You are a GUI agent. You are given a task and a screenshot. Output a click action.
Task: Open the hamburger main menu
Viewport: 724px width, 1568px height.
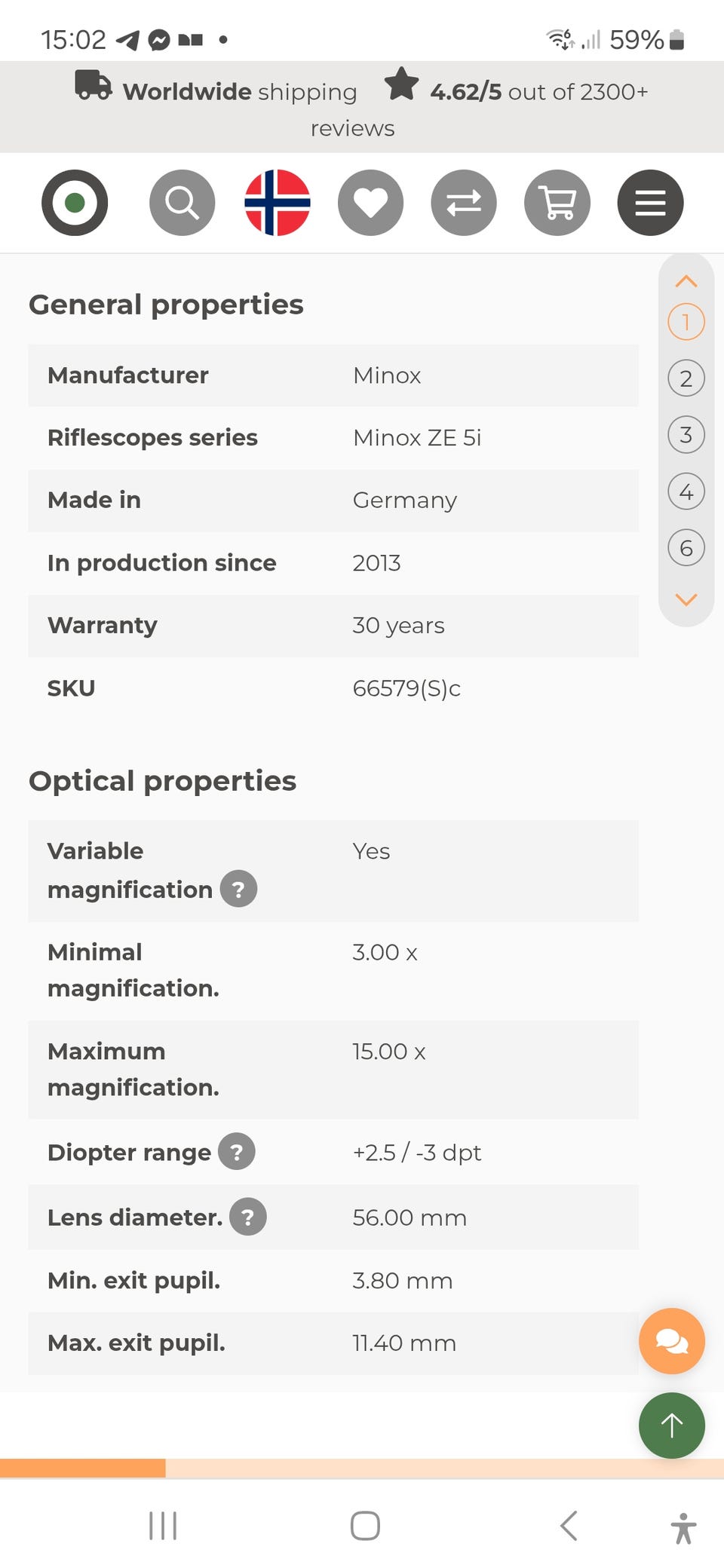click(650, 203)
